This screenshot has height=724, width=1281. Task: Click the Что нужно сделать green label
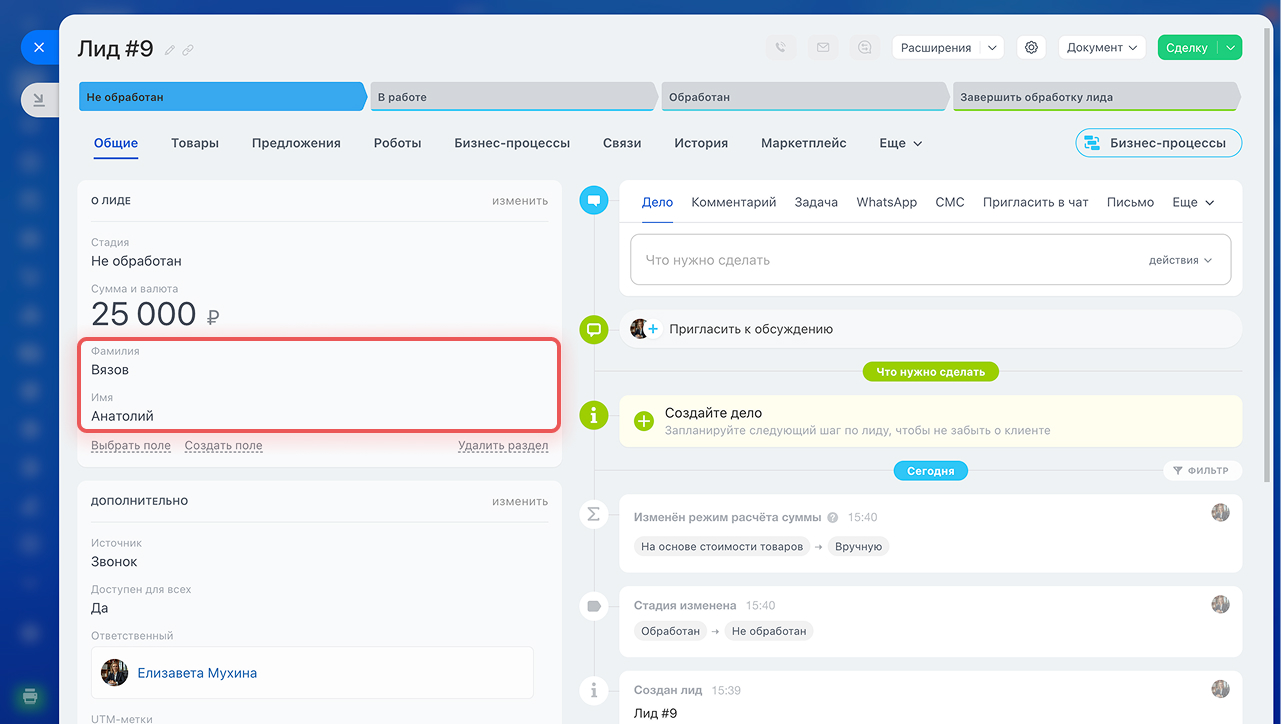931,372
